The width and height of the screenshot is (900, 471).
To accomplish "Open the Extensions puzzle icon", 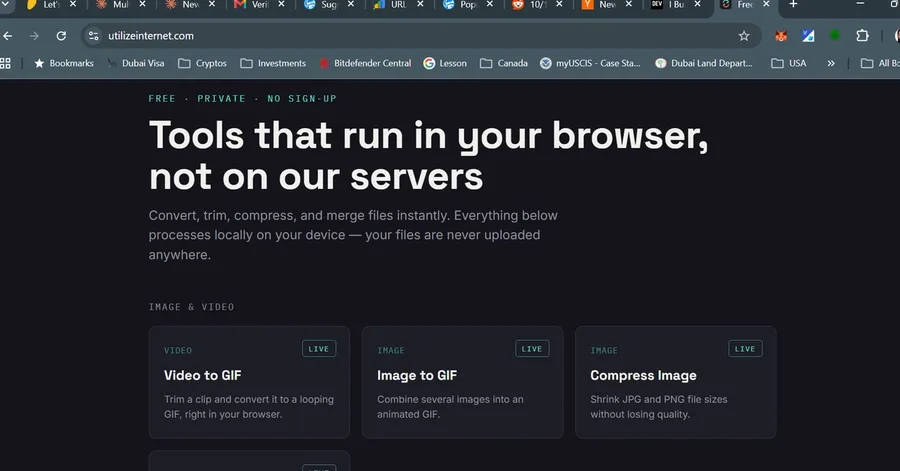I will pyautogui.click(x=862, y=36).
